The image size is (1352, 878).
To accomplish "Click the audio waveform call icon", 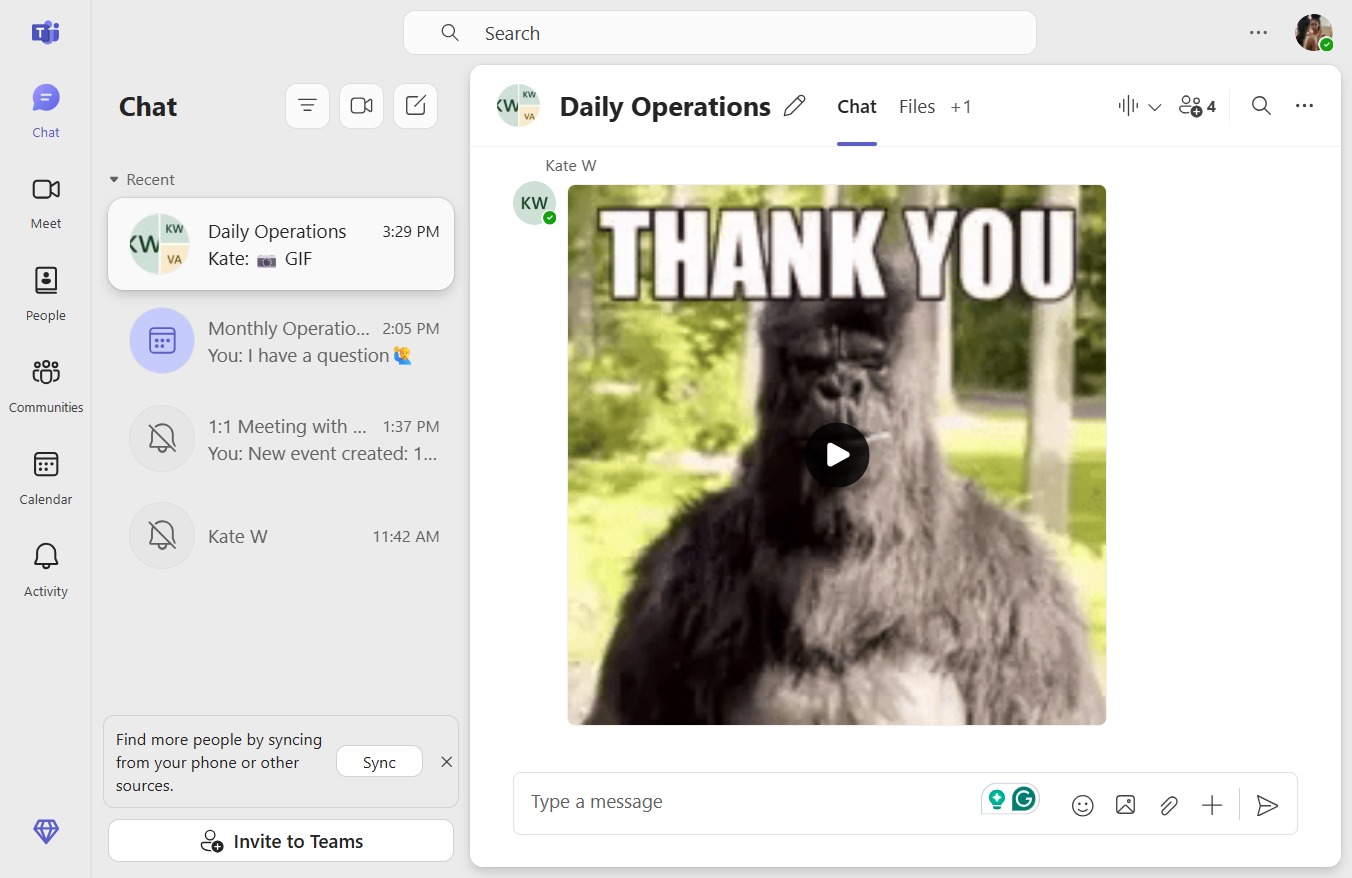I will pyautogui.click(x=1128, y=106).
